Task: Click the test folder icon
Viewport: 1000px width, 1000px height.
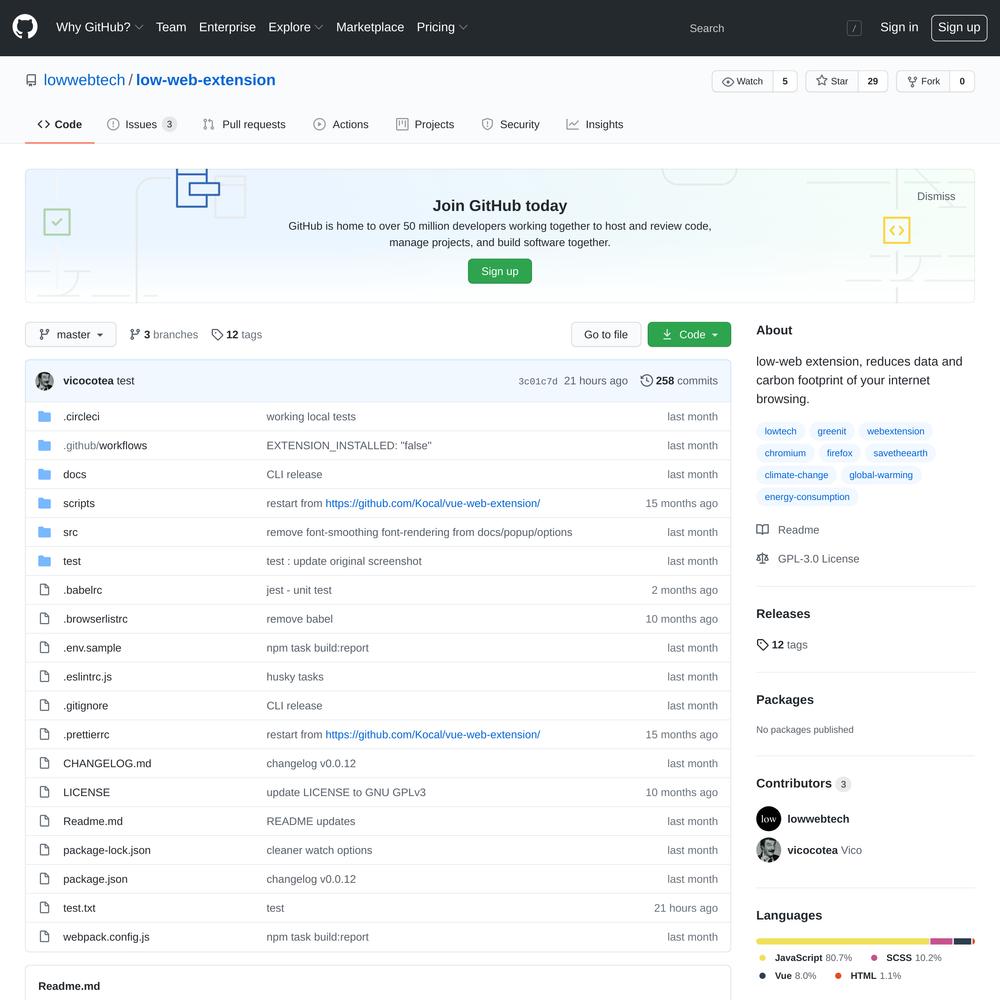Action: tap(45, 561)
